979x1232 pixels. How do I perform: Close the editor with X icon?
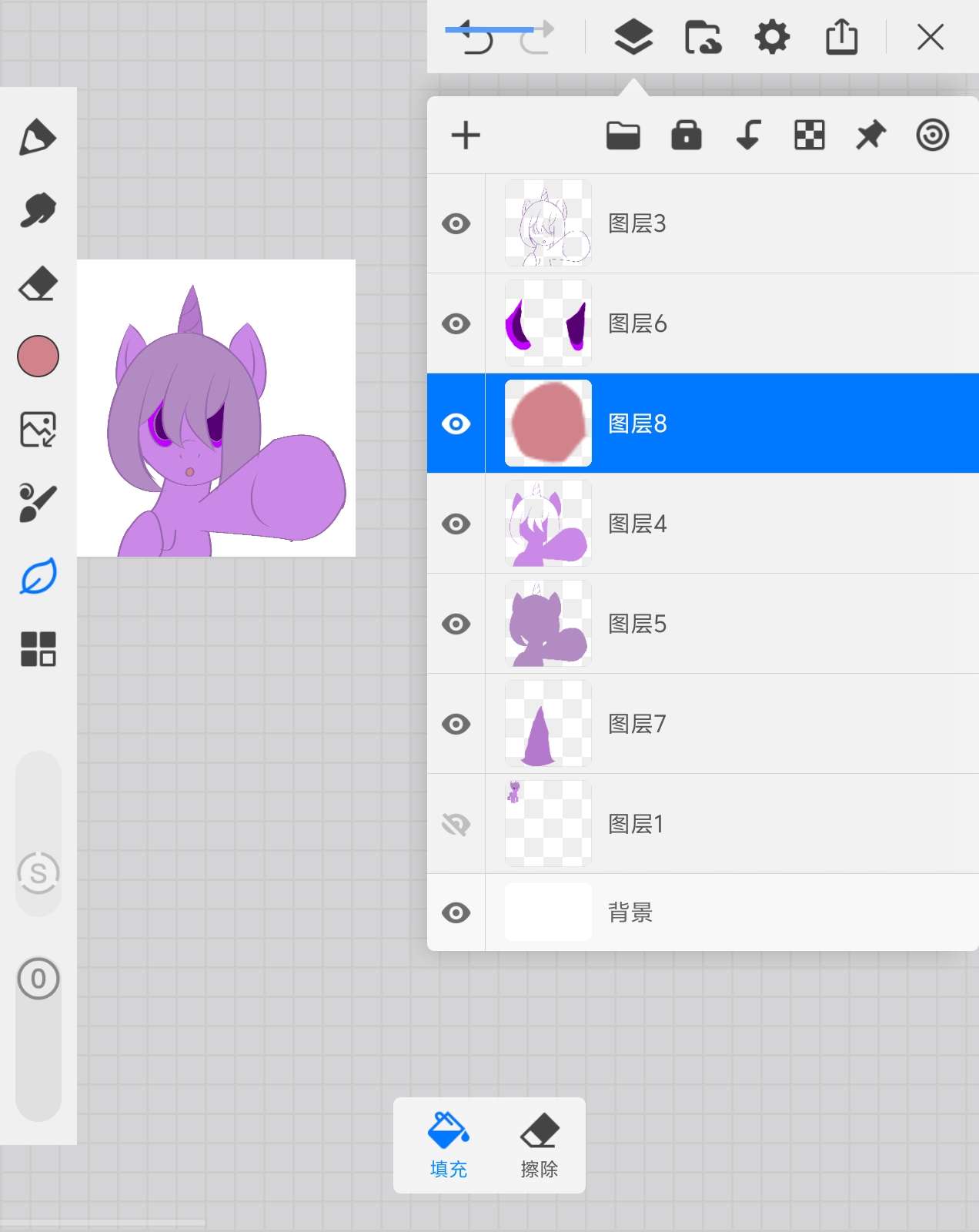coord(931,37)
